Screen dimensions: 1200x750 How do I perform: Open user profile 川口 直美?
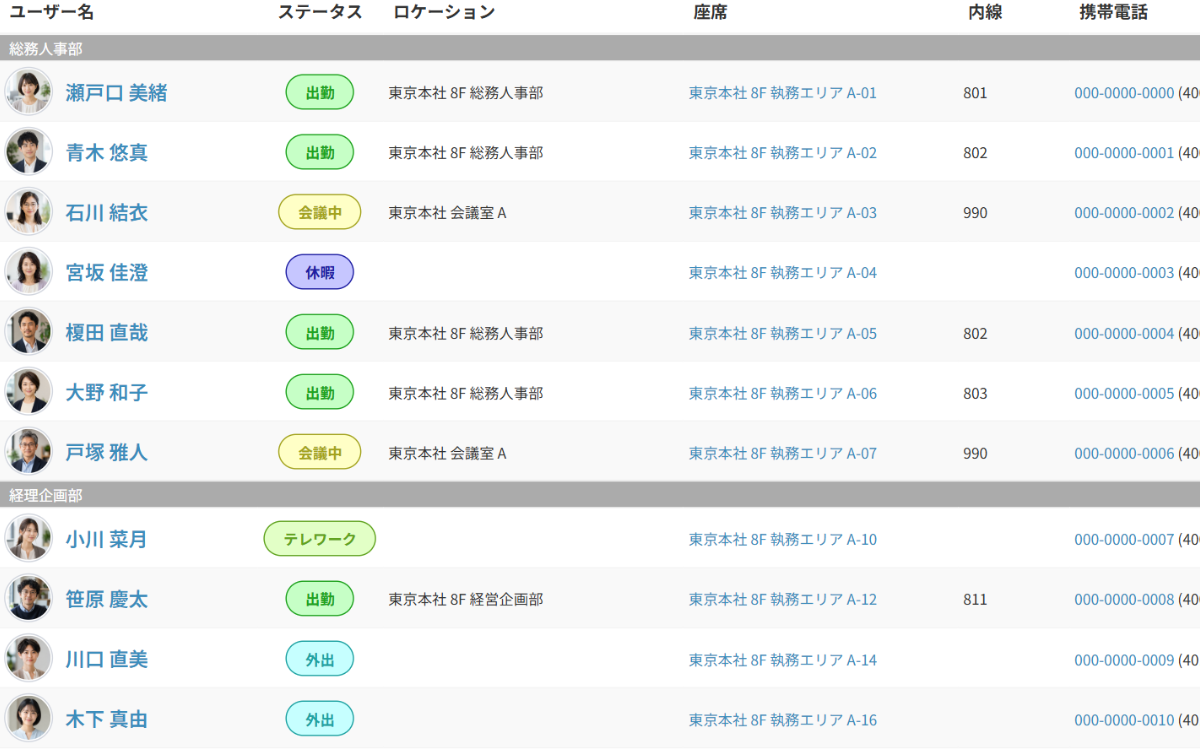click(x=107, y=660)
